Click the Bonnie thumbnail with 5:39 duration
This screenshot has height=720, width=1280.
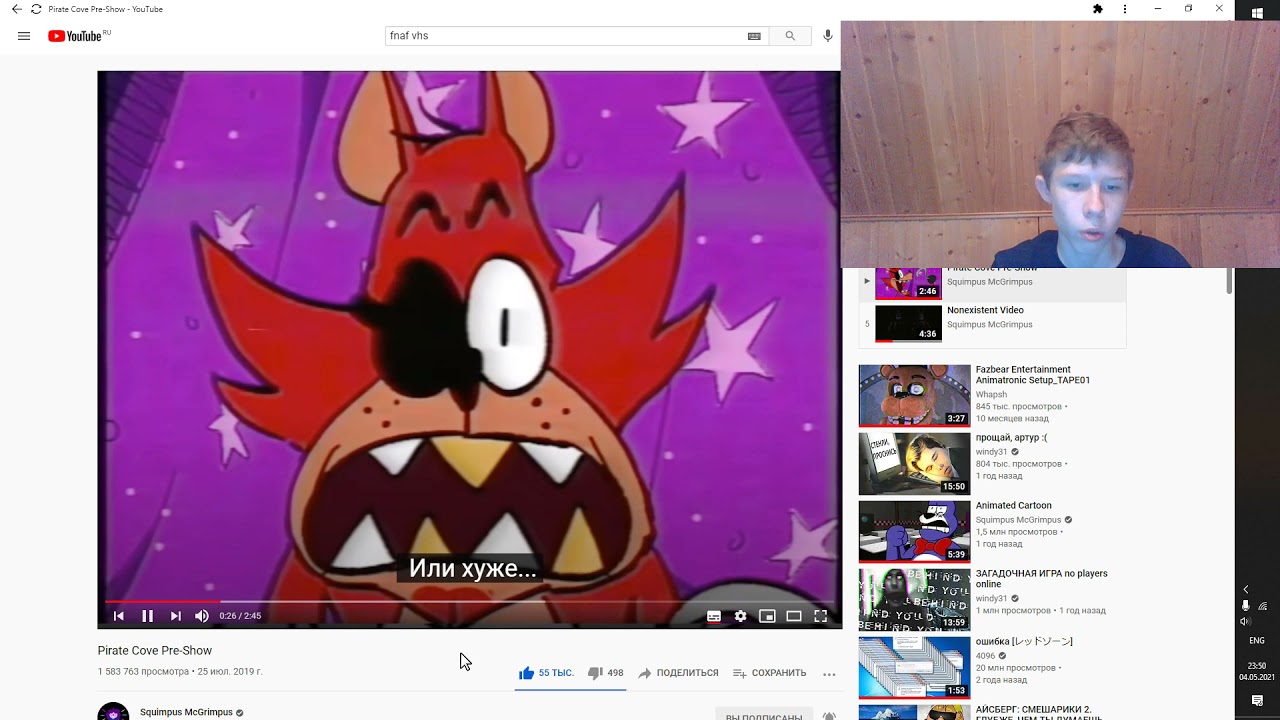[914, 531]
